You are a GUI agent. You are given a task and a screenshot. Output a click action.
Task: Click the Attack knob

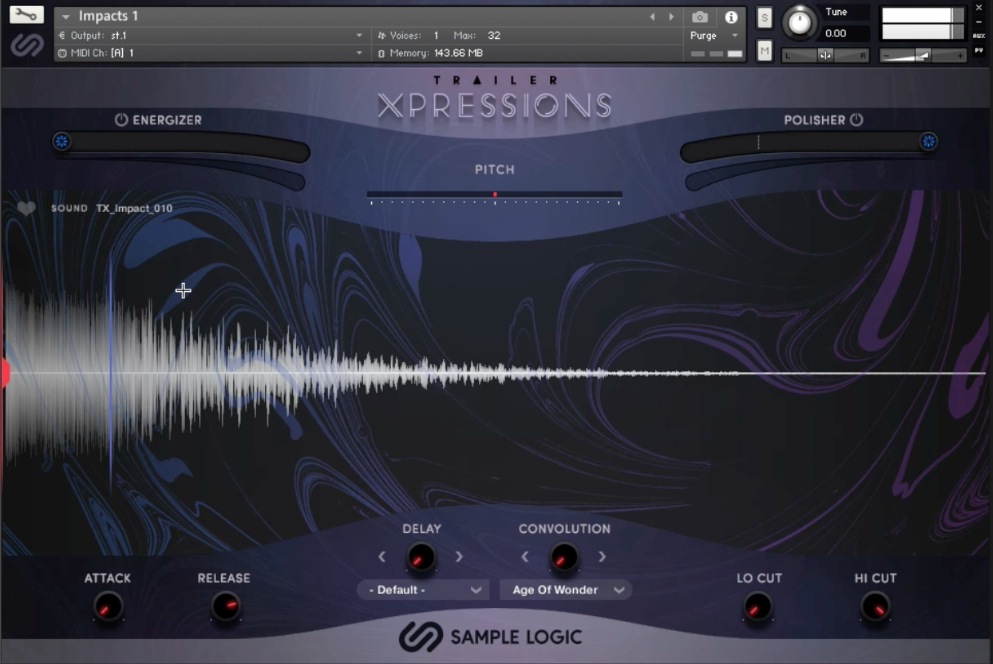[x=108, y=607]
